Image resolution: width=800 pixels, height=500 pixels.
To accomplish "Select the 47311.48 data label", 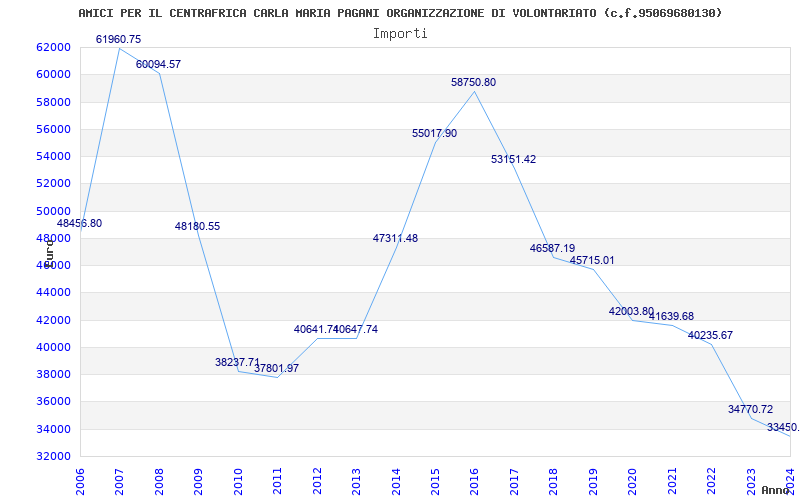I will point(395,238).
